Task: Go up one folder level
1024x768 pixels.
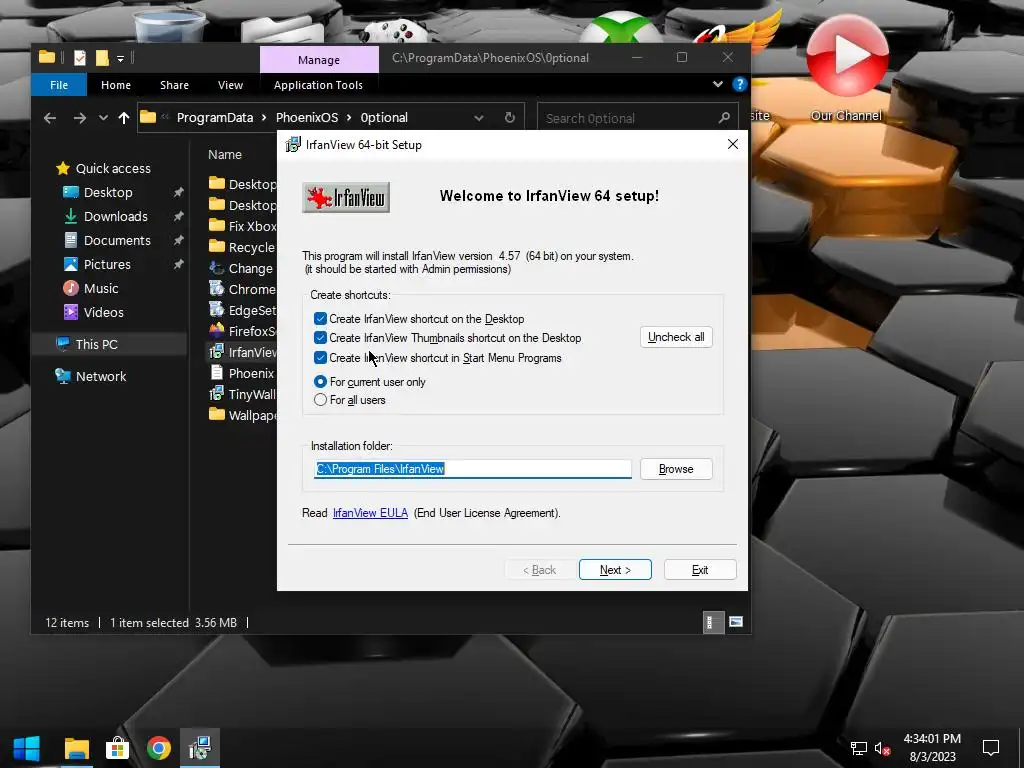Action: point(123,118)
